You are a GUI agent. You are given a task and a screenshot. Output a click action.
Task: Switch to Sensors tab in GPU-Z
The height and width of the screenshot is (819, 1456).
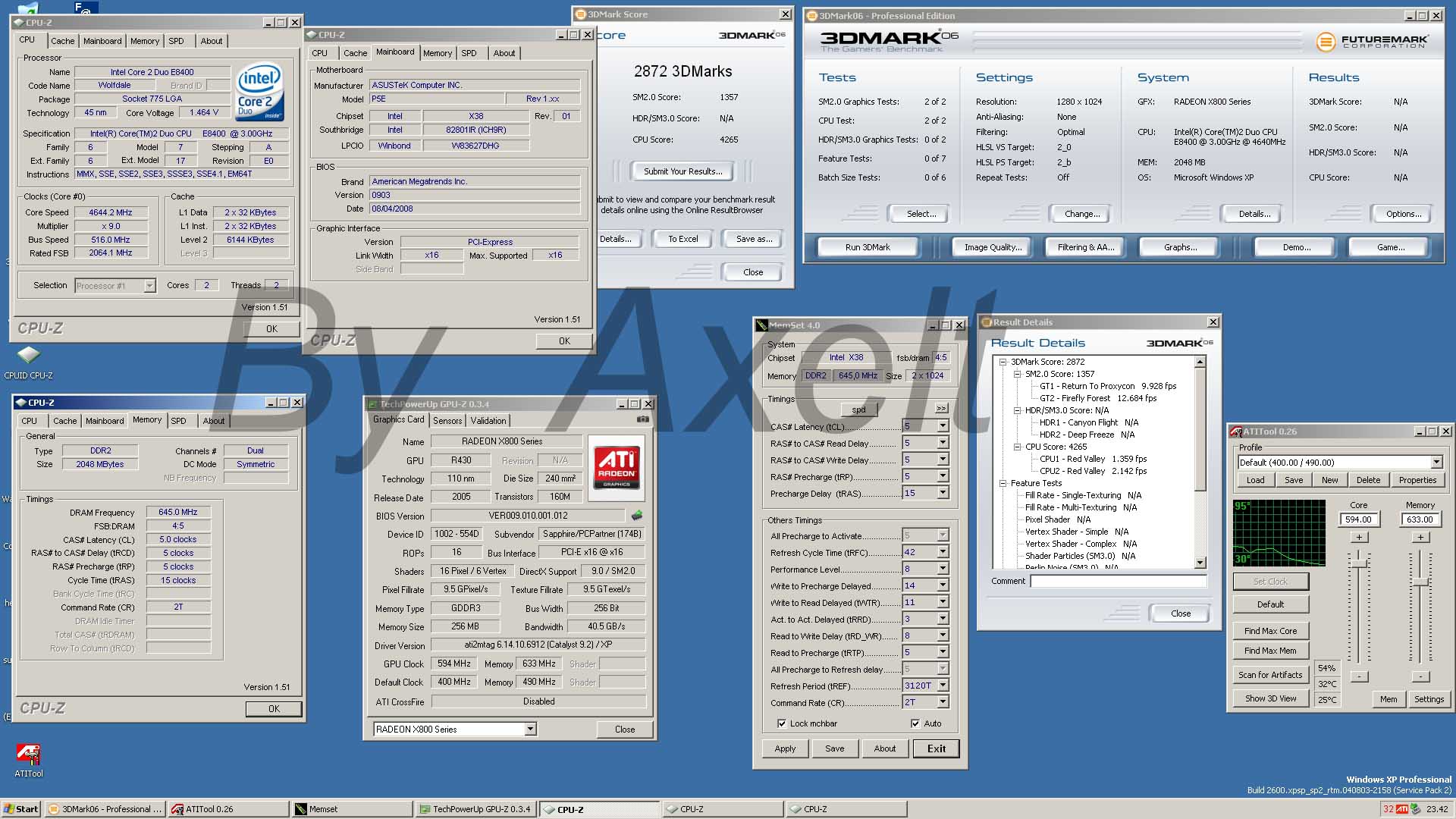point(447,421)
